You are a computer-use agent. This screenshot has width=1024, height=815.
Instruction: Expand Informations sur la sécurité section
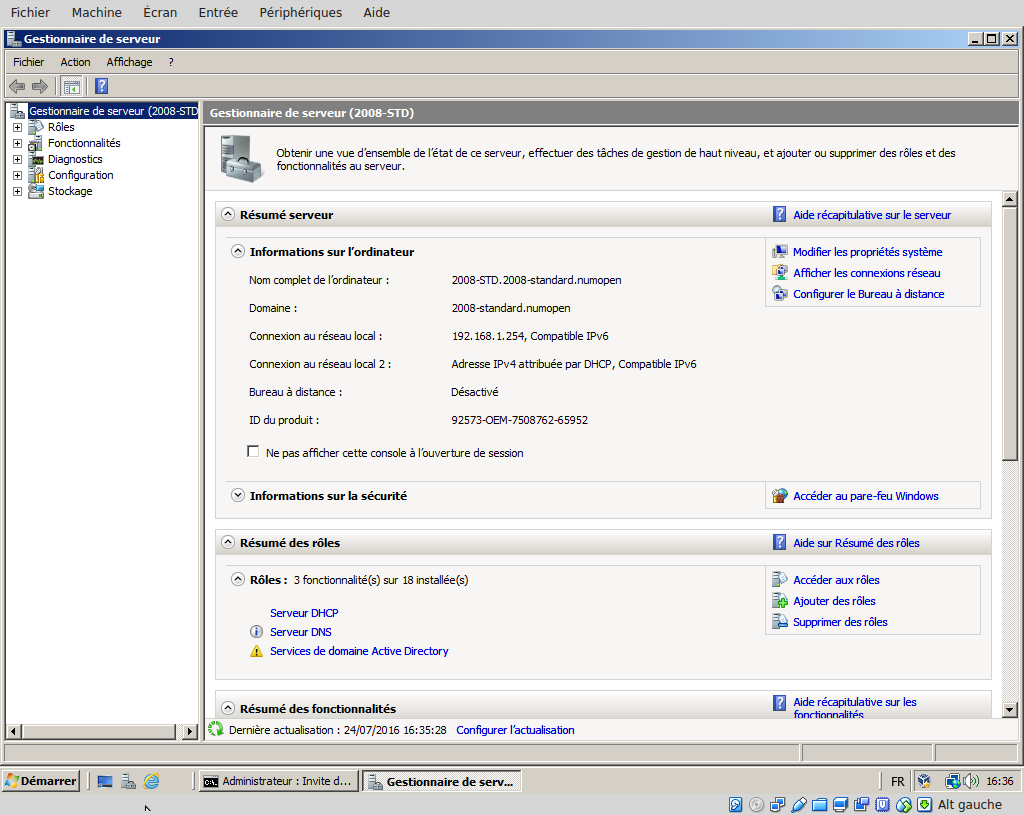(238, 495)
